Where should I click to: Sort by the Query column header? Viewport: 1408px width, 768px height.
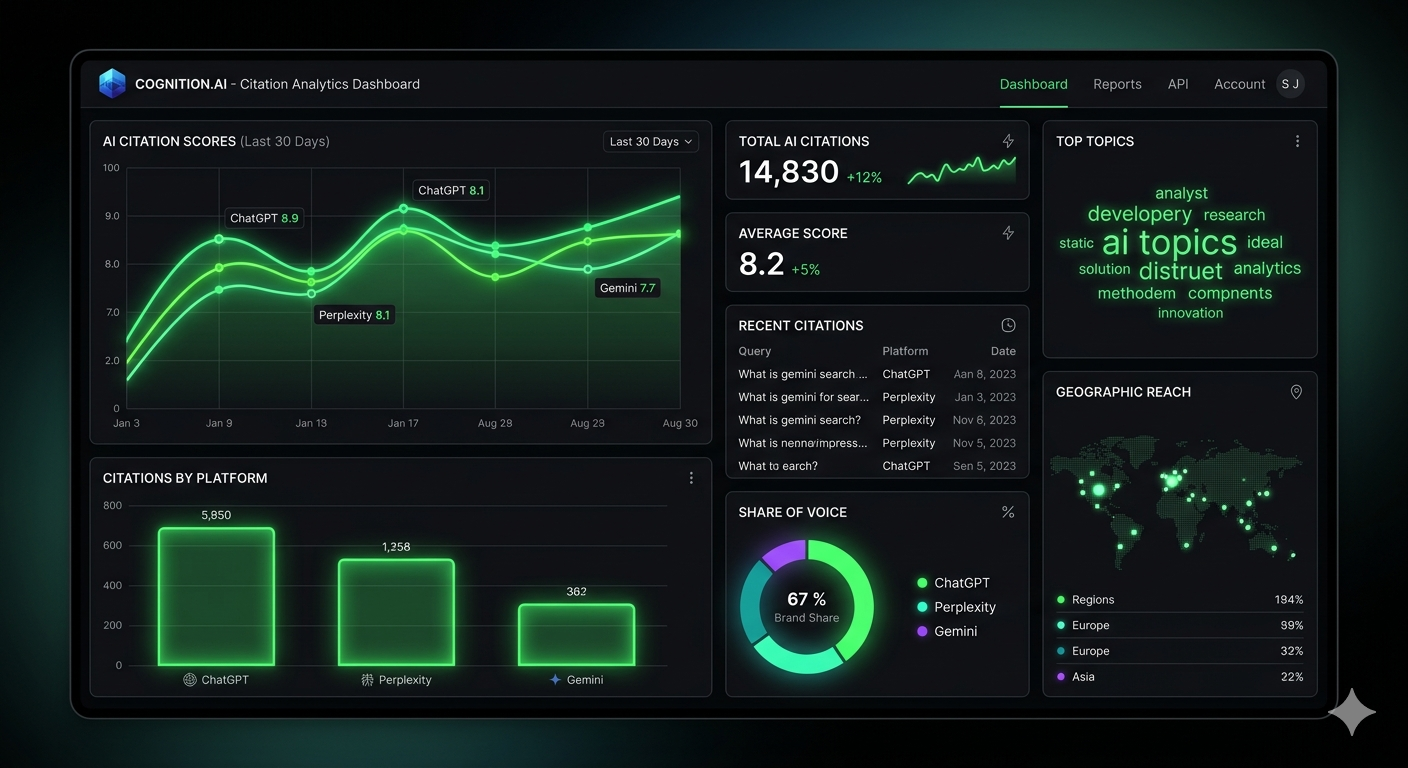755,351
